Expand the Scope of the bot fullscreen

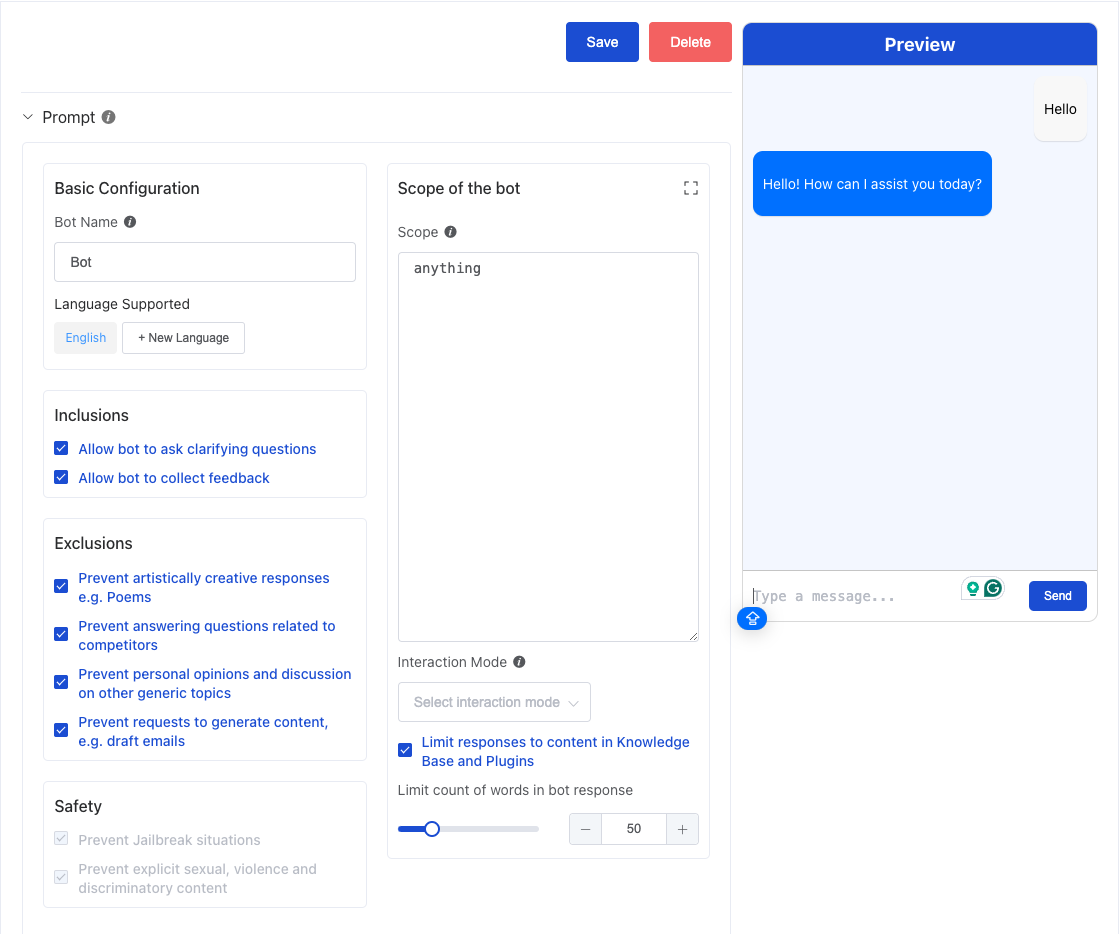[690, 188]
